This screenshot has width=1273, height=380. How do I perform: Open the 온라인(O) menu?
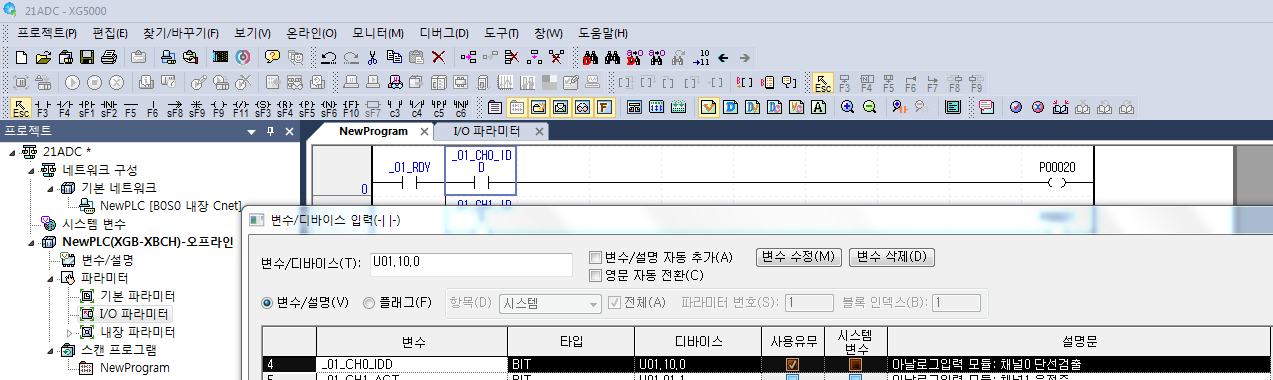pos(311,33)
